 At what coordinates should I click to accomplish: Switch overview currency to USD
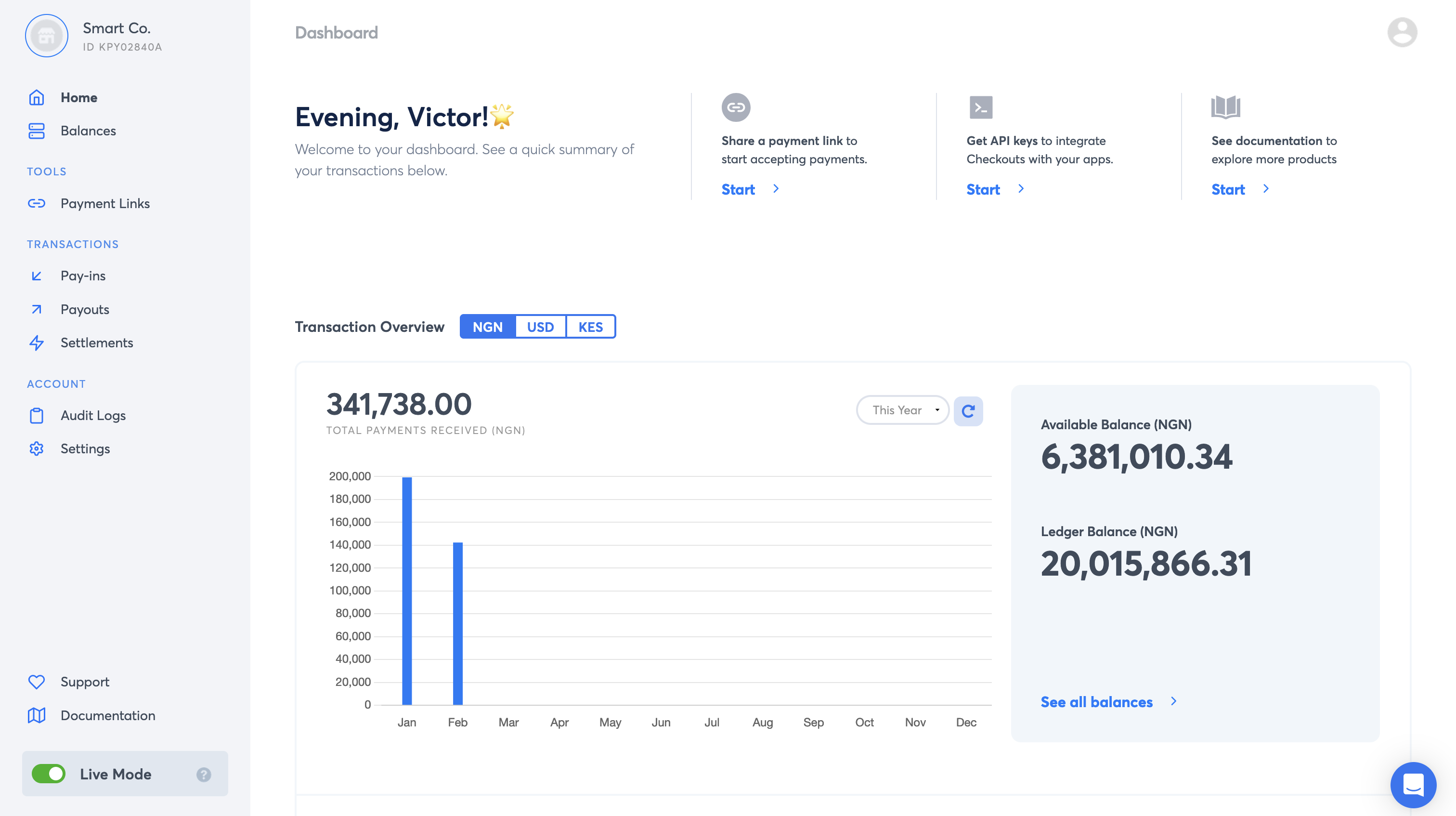coord(540,327)
